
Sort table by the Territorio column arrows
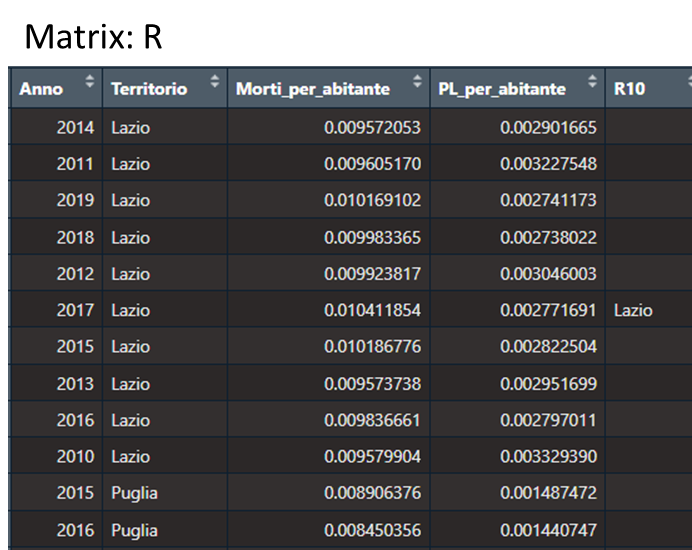coord(214,81)
